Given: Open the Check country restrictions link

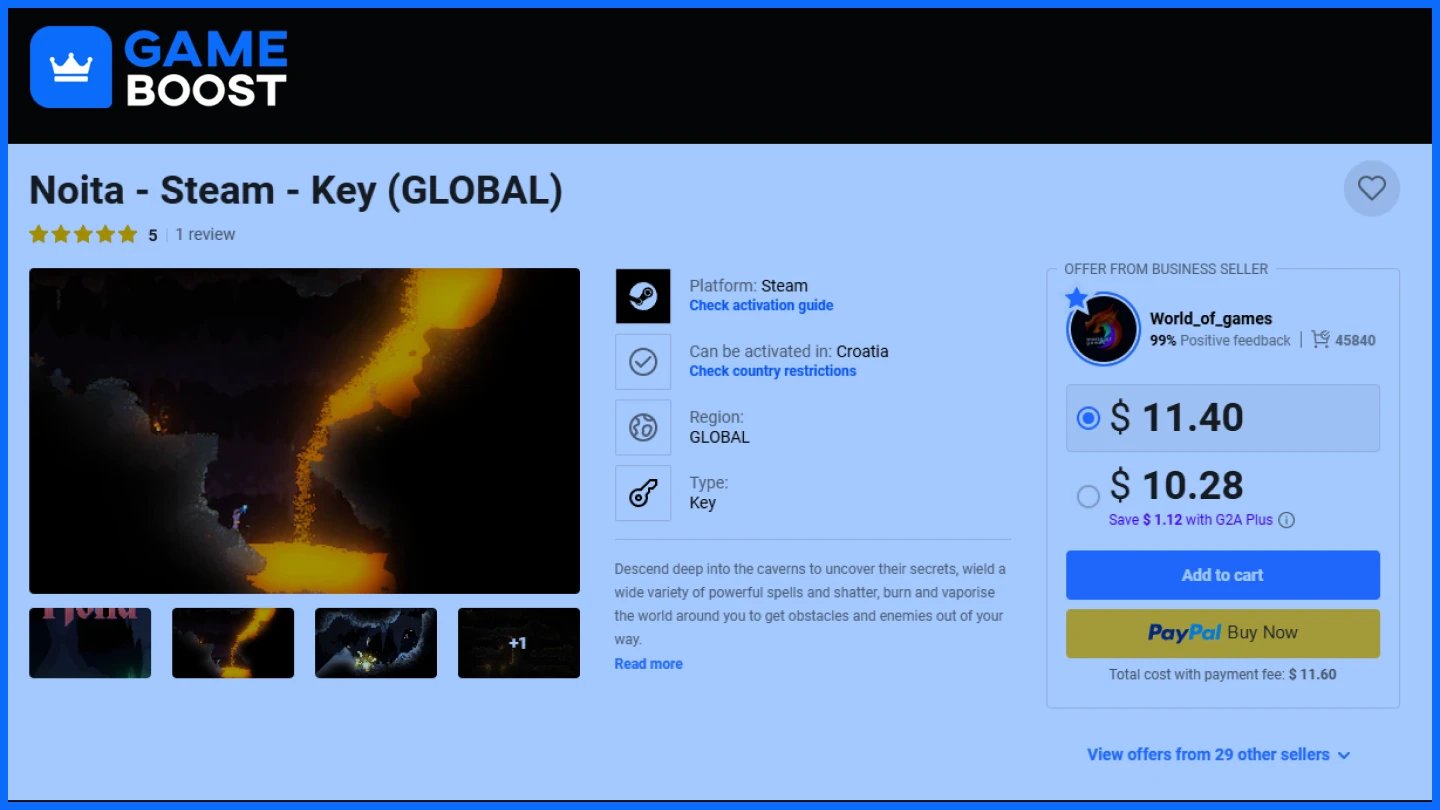Looking at the screenshot, I should (773, 371).
